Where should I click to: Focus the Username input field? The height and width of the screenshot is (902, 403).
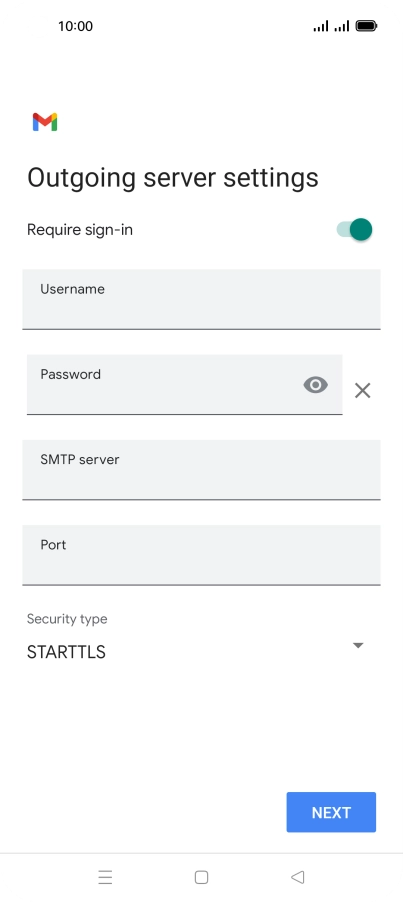click(201, 299)
